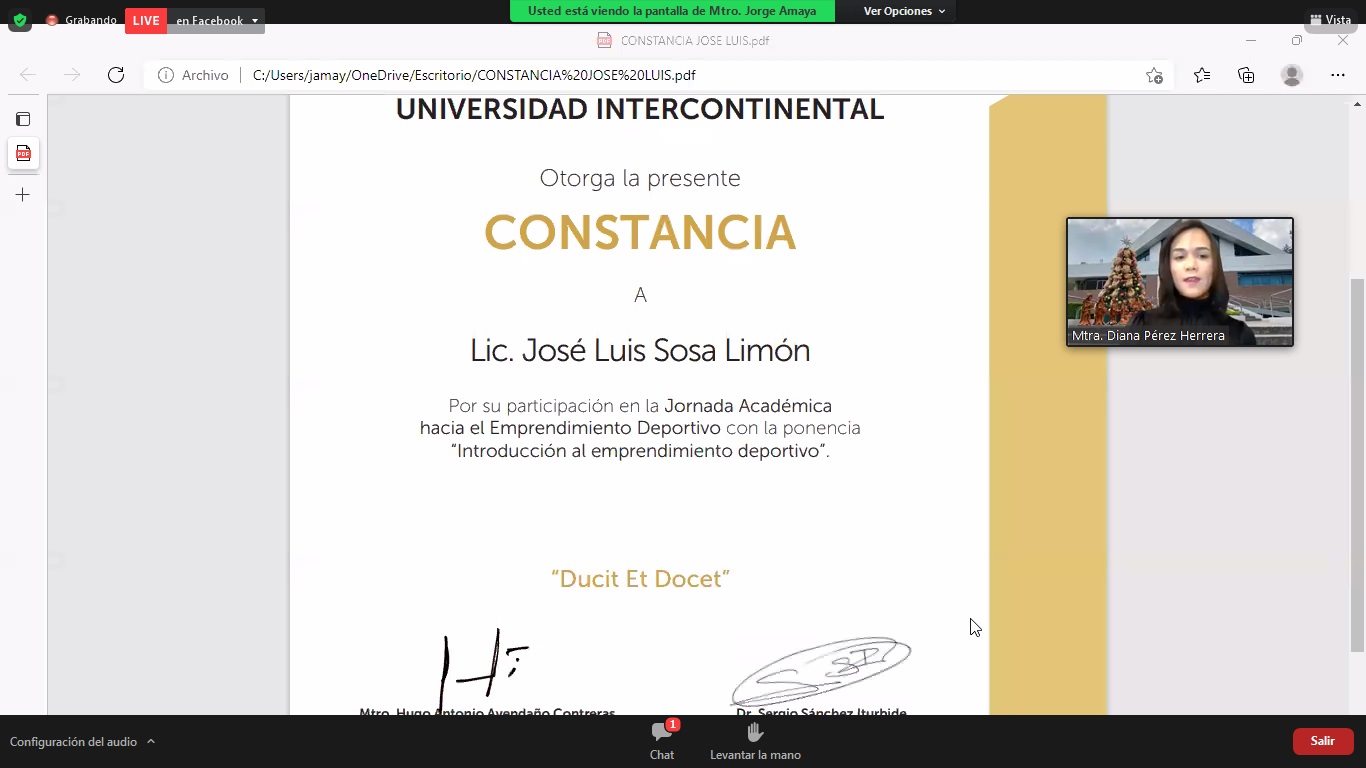Open the browser three-dot settings menu
The height and width of the screenshot is (768, 1366).
click(1338, 75)
